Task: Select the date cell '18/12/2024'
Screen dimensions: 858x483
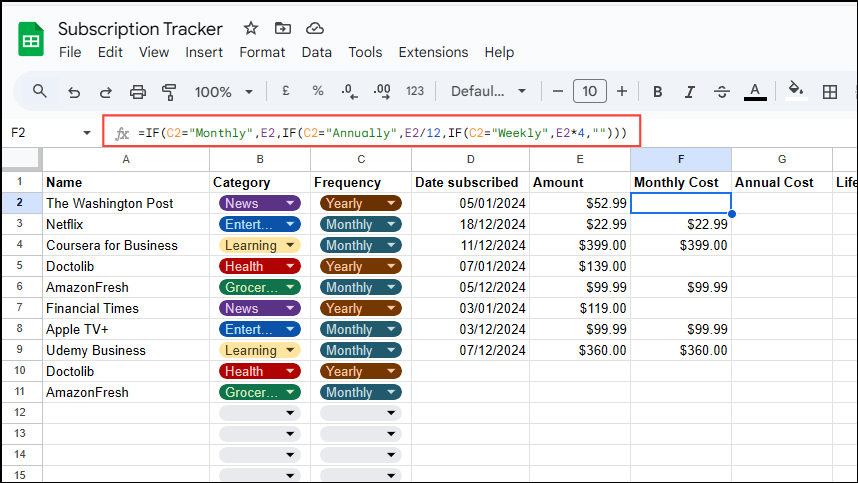Action: 471,224
